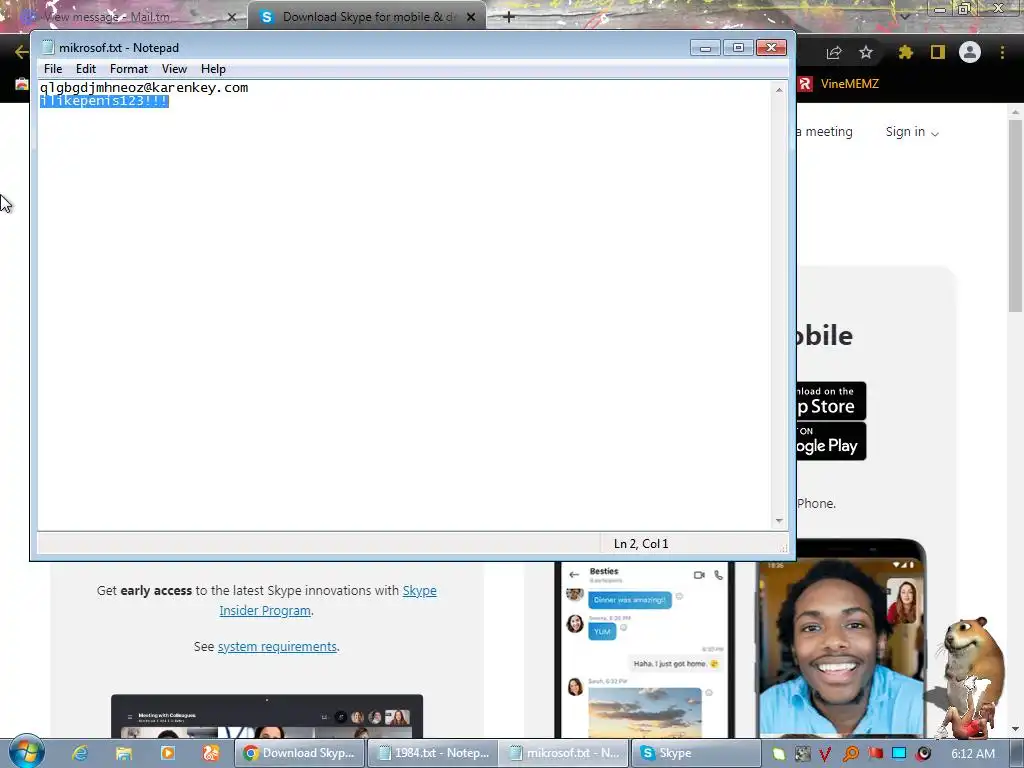This screenshot has height=768, width=1024.
Task: Open the Chrome profile avatar
Action: [x=970, y=52]
